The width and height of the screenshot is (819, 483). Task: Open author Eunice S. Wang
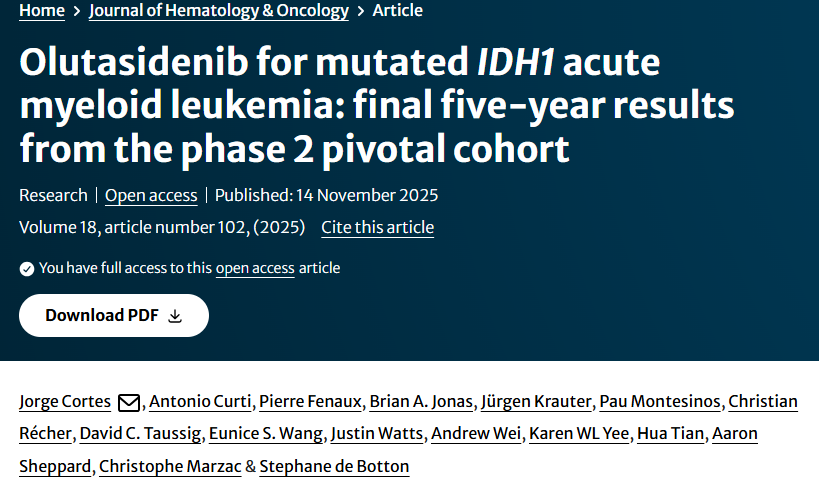(x=265, y=434)
